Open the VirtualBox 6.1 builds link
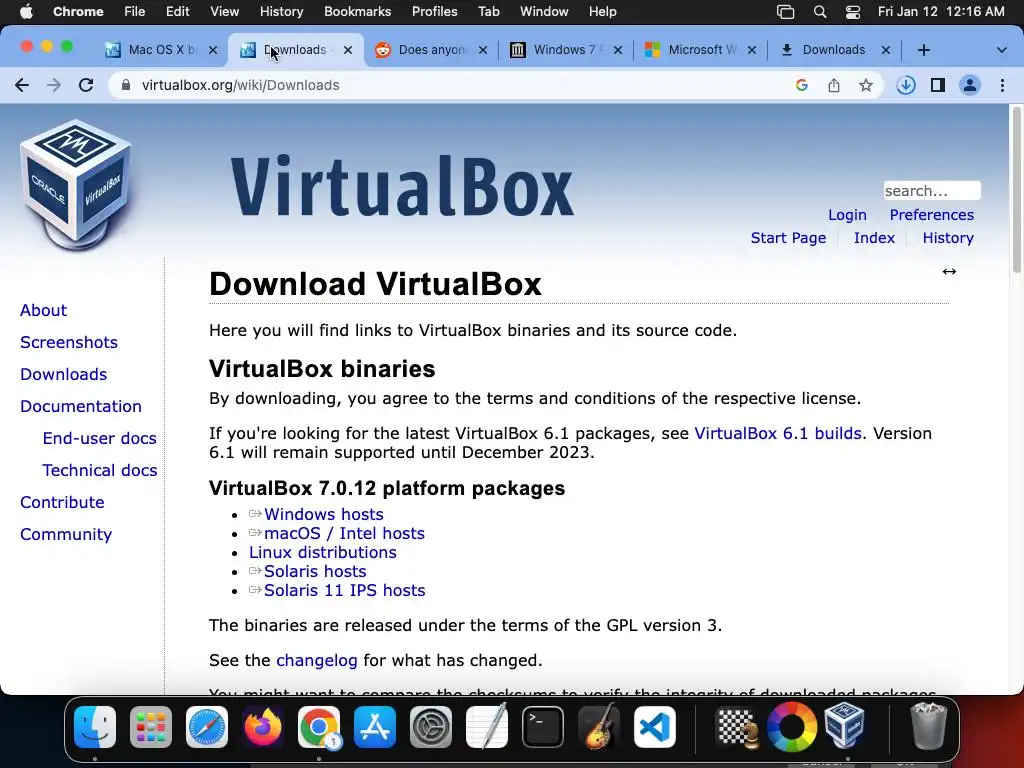The height and width of the screenshot is (768, 1024). [x=778, y=434]
